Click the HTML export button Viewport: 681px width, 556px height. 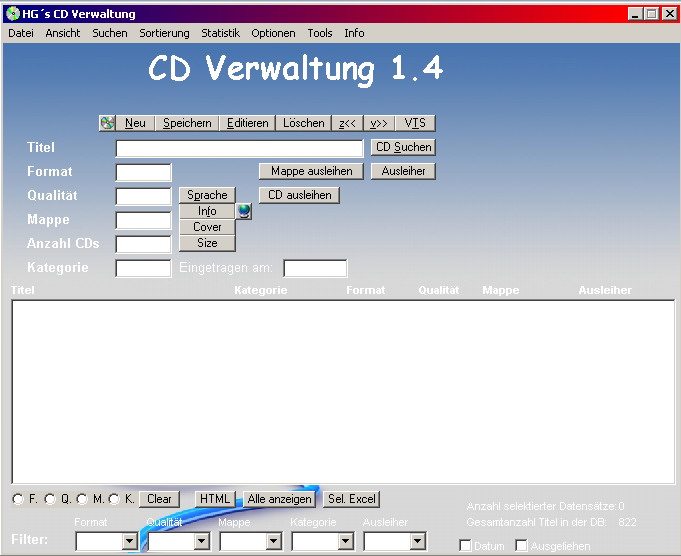pos(215,499)
